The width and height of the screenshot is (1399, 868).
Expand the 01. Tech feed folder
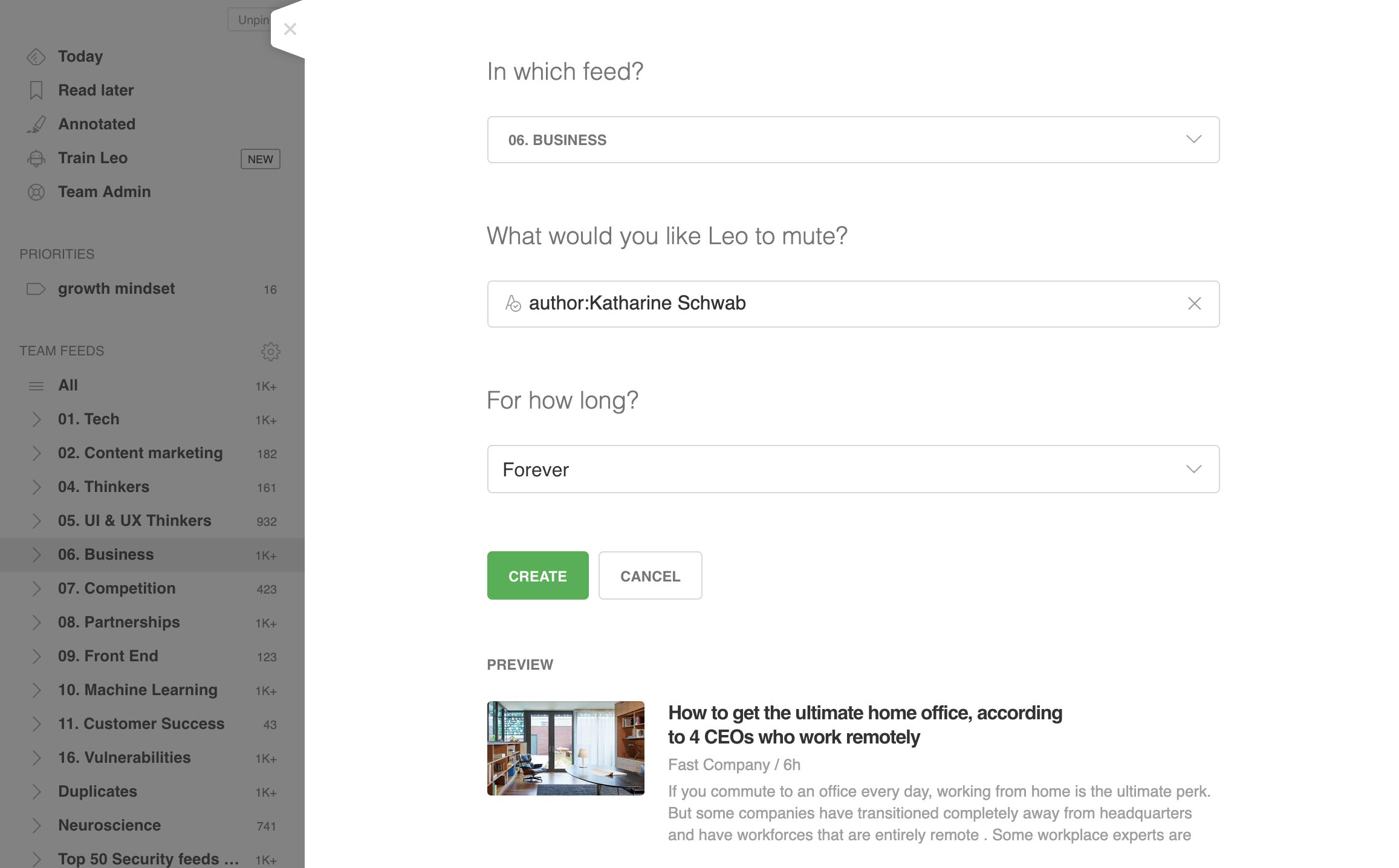(x=36, y=419)
